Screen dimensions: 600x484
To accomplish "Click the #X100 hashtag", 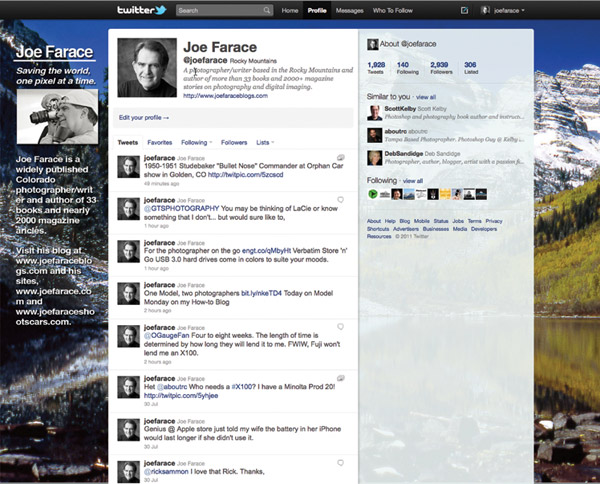I will click(241, 386).
